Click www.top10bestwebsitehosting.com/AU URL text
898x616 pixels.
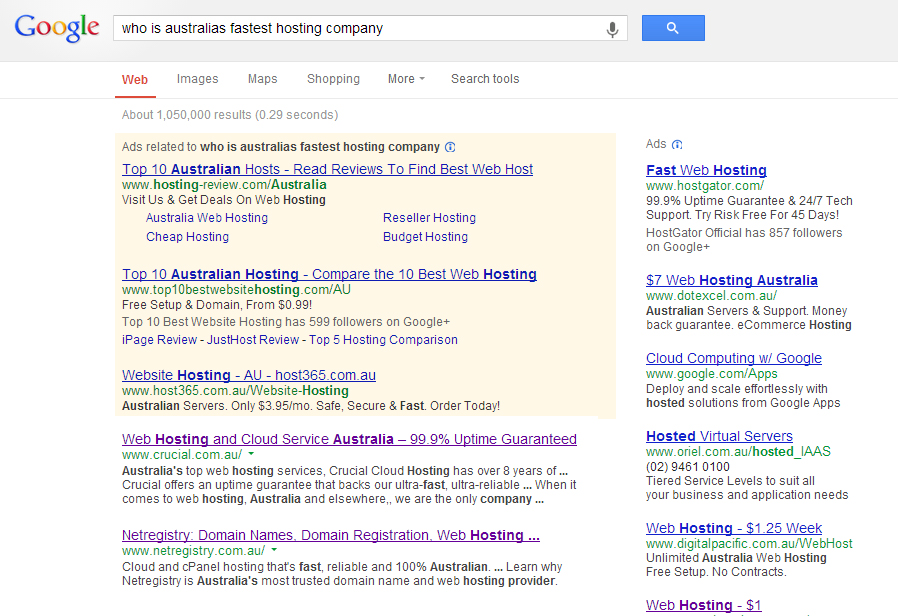236,290
